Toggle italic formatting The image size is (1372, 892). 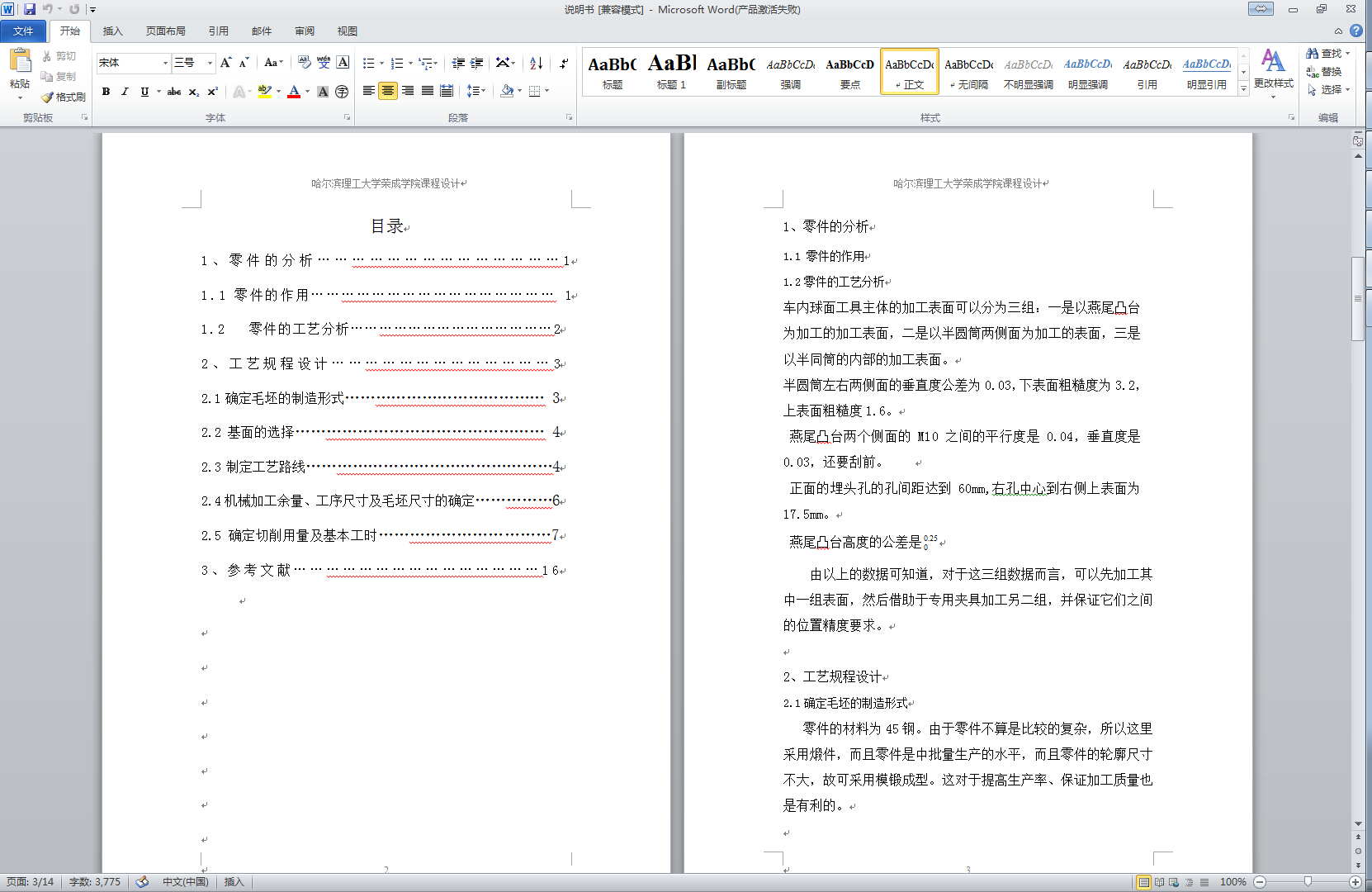tap(125, 92)
